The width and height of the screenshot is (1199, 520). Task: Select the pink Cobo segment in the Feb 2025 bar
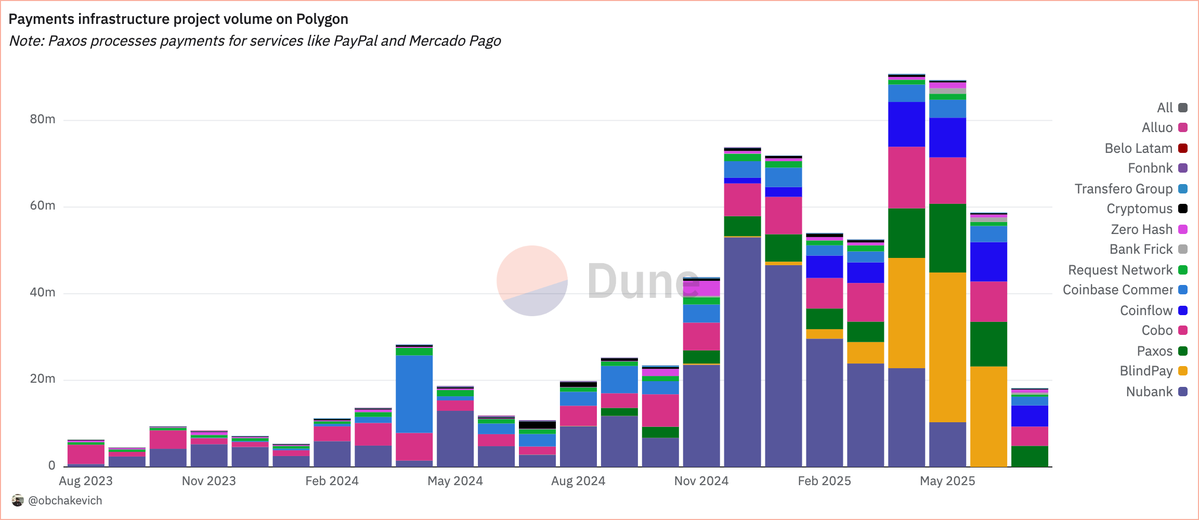(x=825, y=294)
